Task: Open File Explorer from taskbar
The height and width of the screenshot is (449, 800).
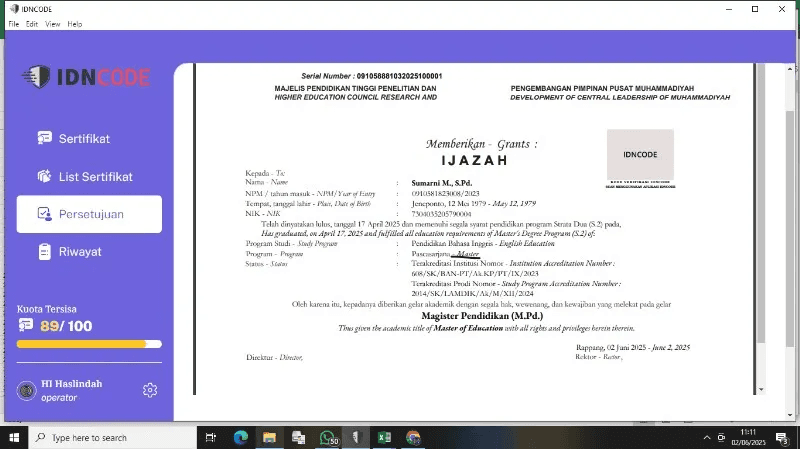Action: point(269,438)
